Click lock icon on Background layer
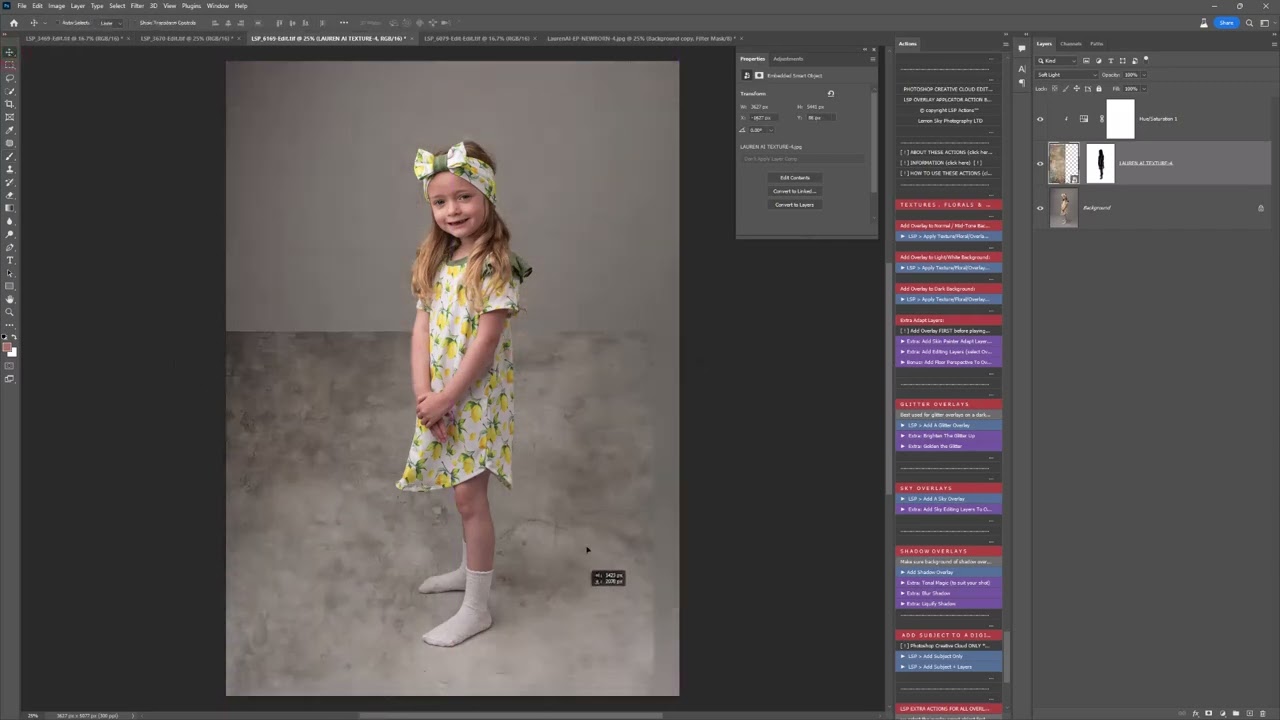The width and height of the screenshot is (1280, 720). point(1261,208)
